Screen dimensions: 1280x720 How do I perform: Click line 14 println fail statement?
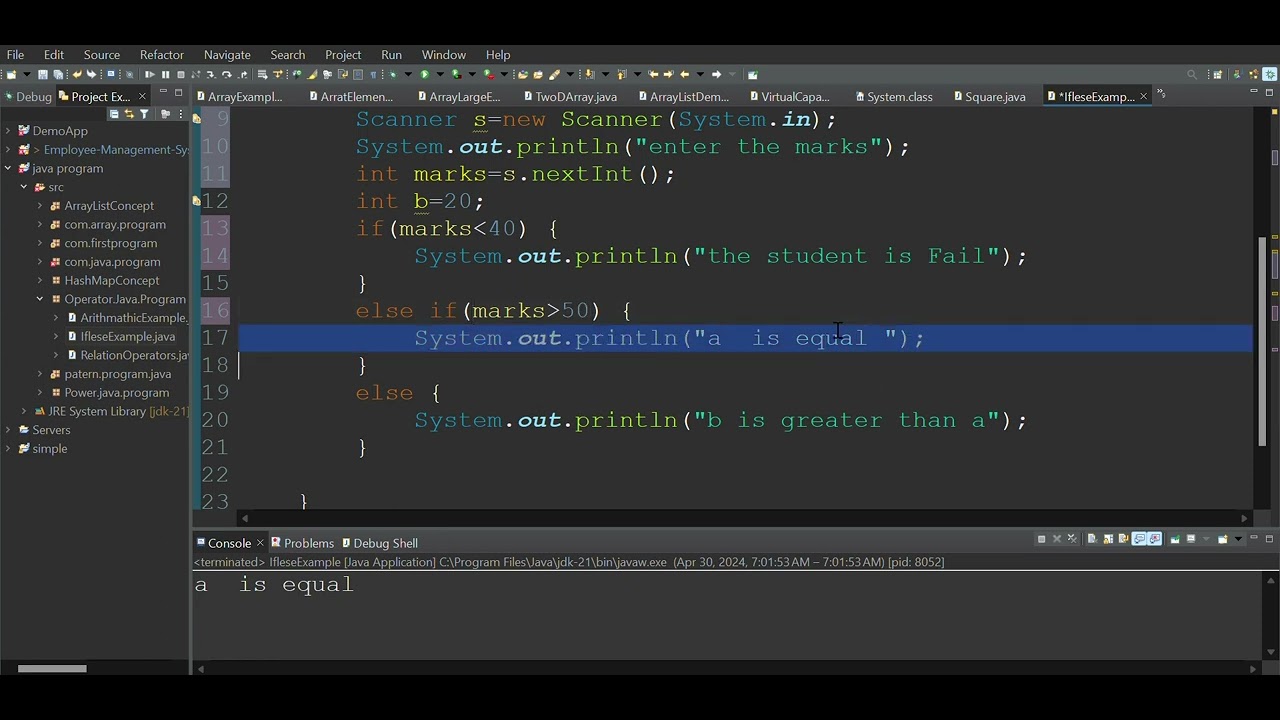coord(720,256)
